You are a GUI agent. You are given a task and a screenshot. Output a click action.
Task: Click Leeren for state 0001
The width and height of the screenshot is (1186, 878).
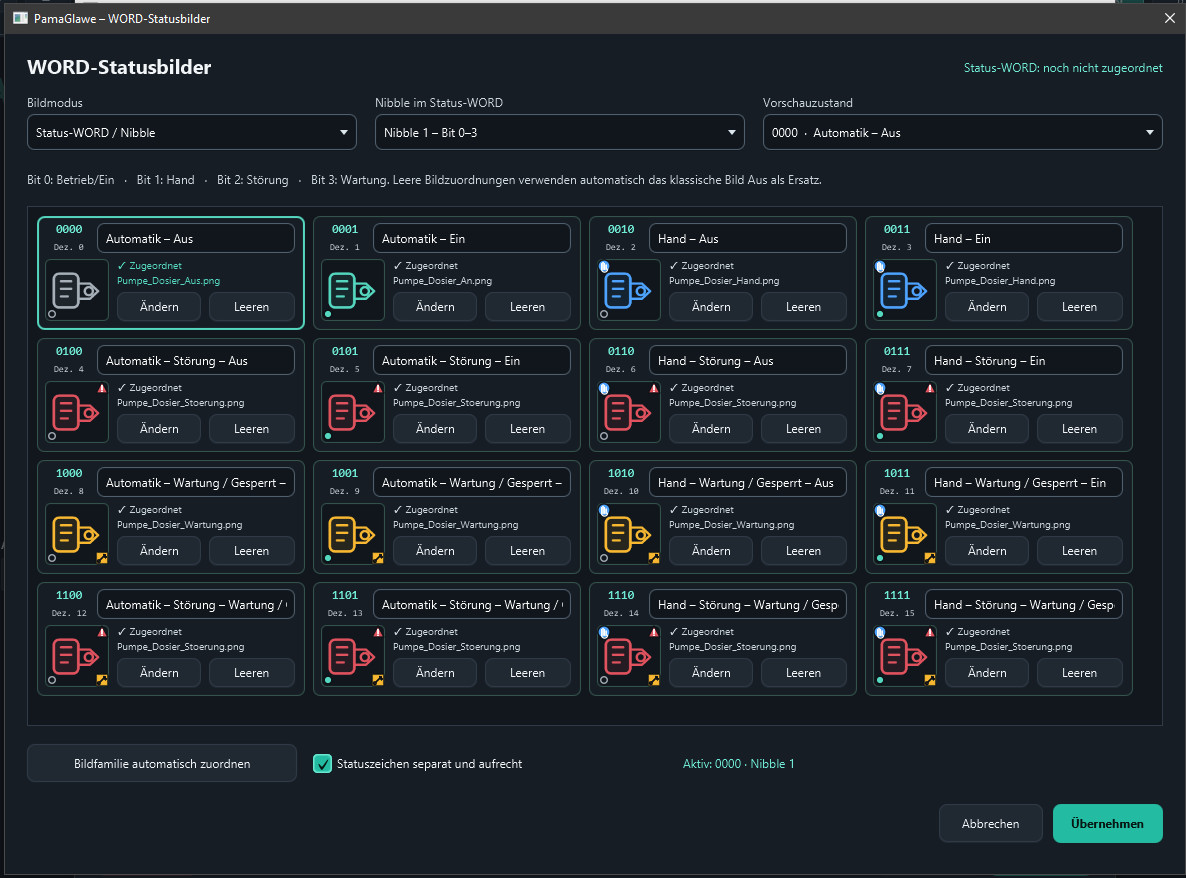click(527, 307)
